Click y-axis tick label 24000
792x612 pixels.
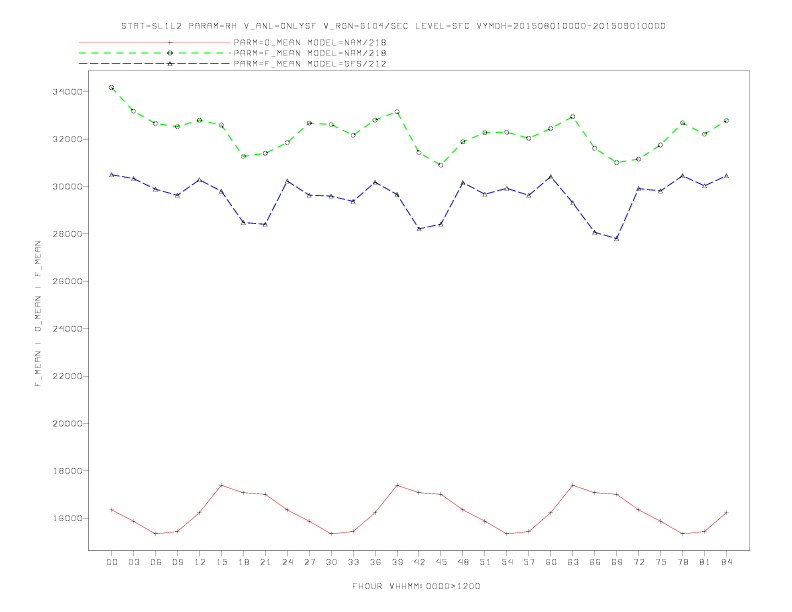67,329
